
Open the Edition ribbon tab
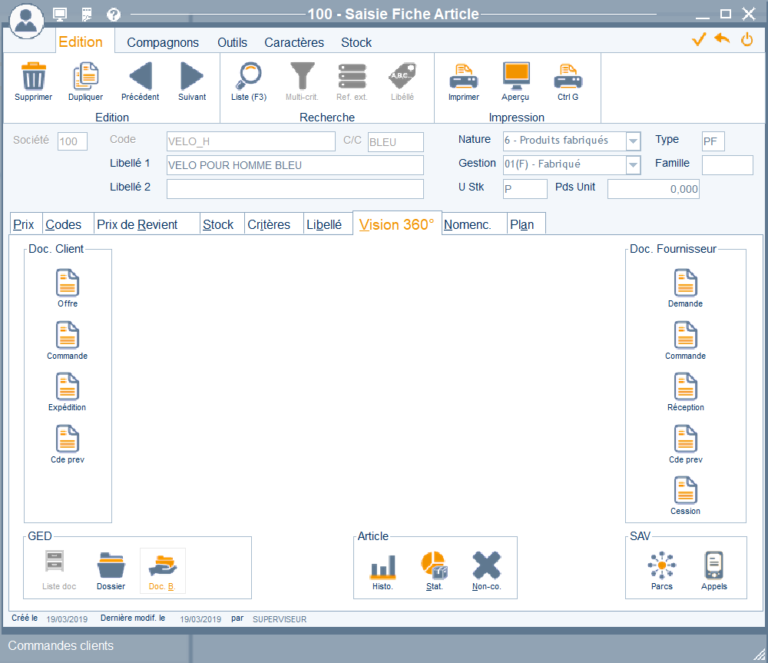pos(81,42)
